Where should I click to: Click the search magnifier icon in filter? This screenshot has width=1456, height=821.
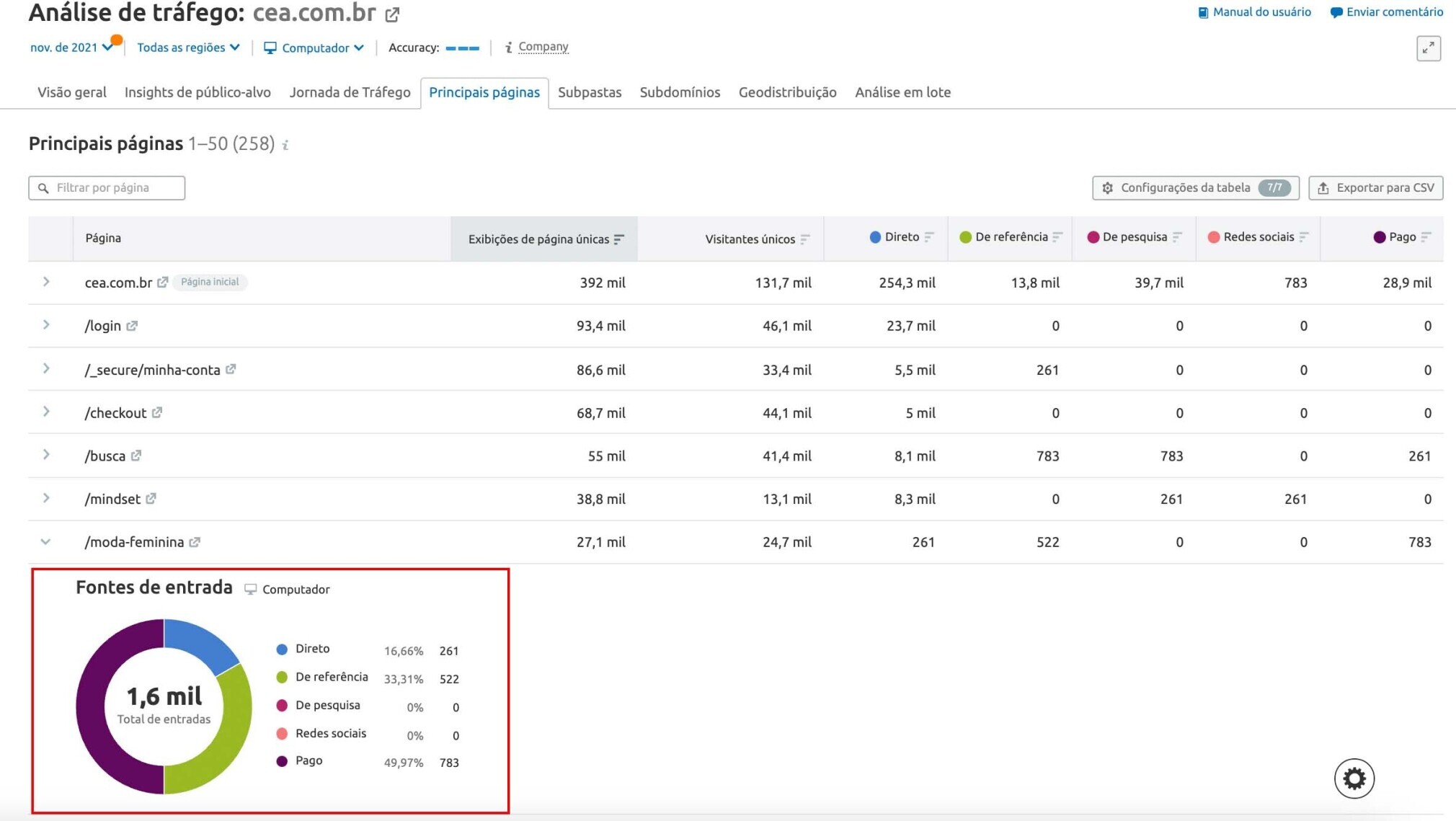point(43,188)
